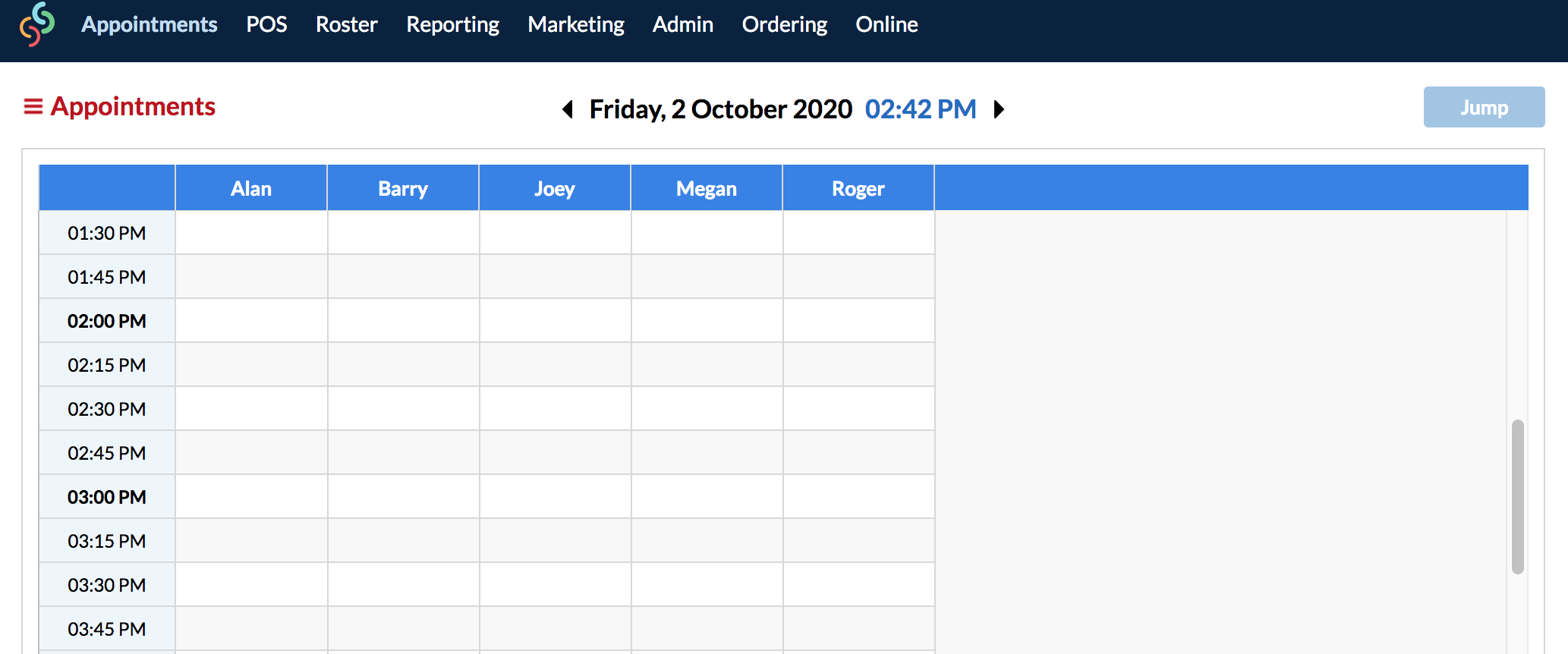Book Joey's 01:45 PM slot
Screen dimensions: 1568x654
point(555,277)
